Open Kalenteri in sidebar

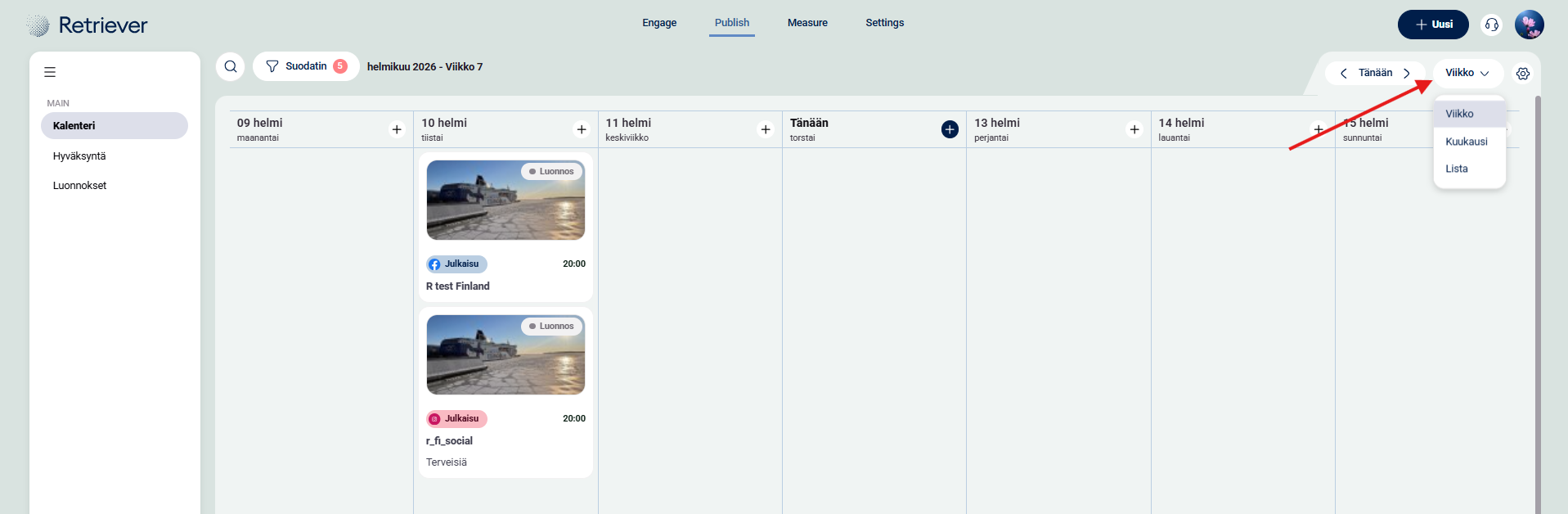[115, 125]
